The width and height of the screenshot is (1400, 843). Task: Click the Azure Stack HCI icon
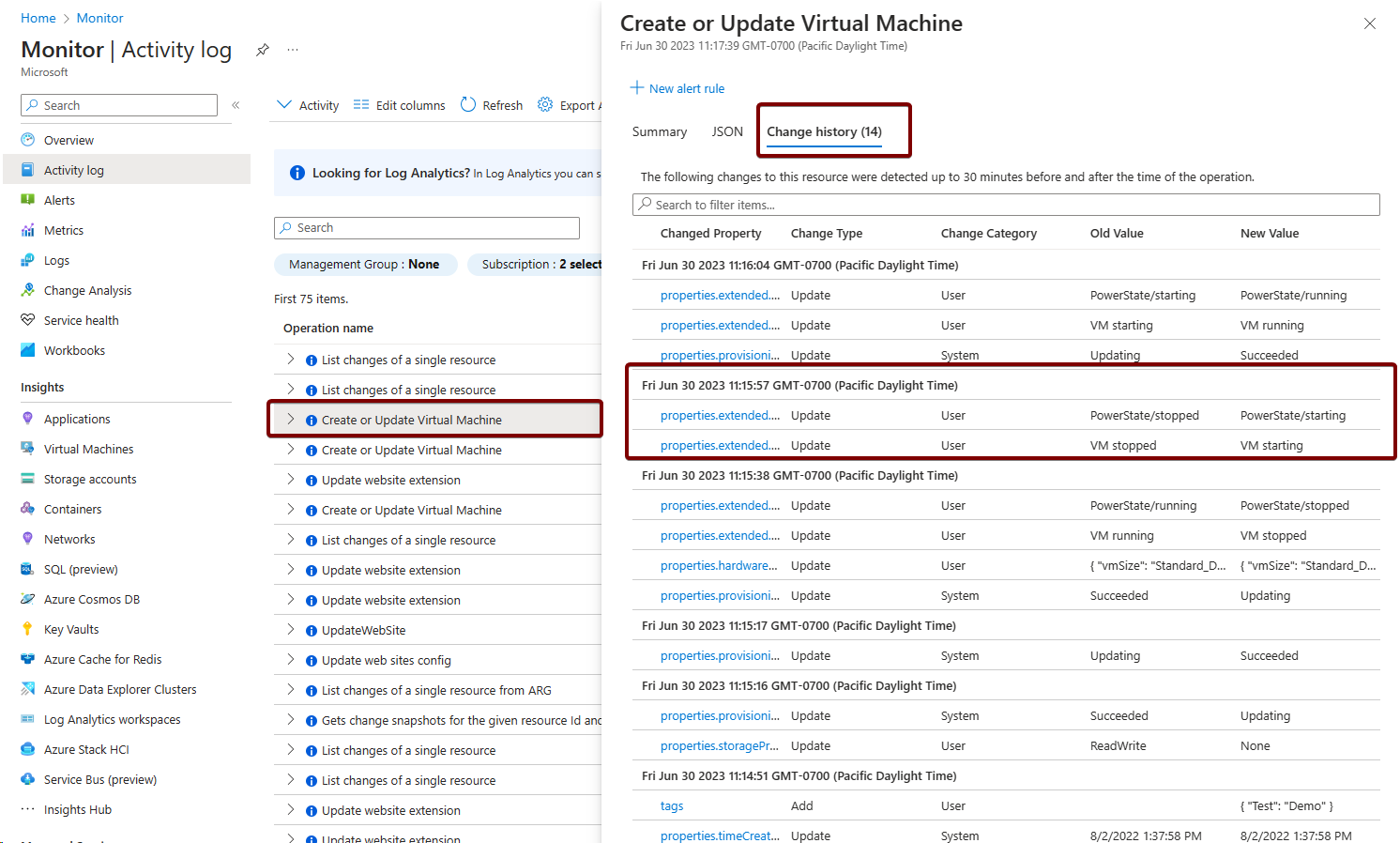[x=28, y=749]
